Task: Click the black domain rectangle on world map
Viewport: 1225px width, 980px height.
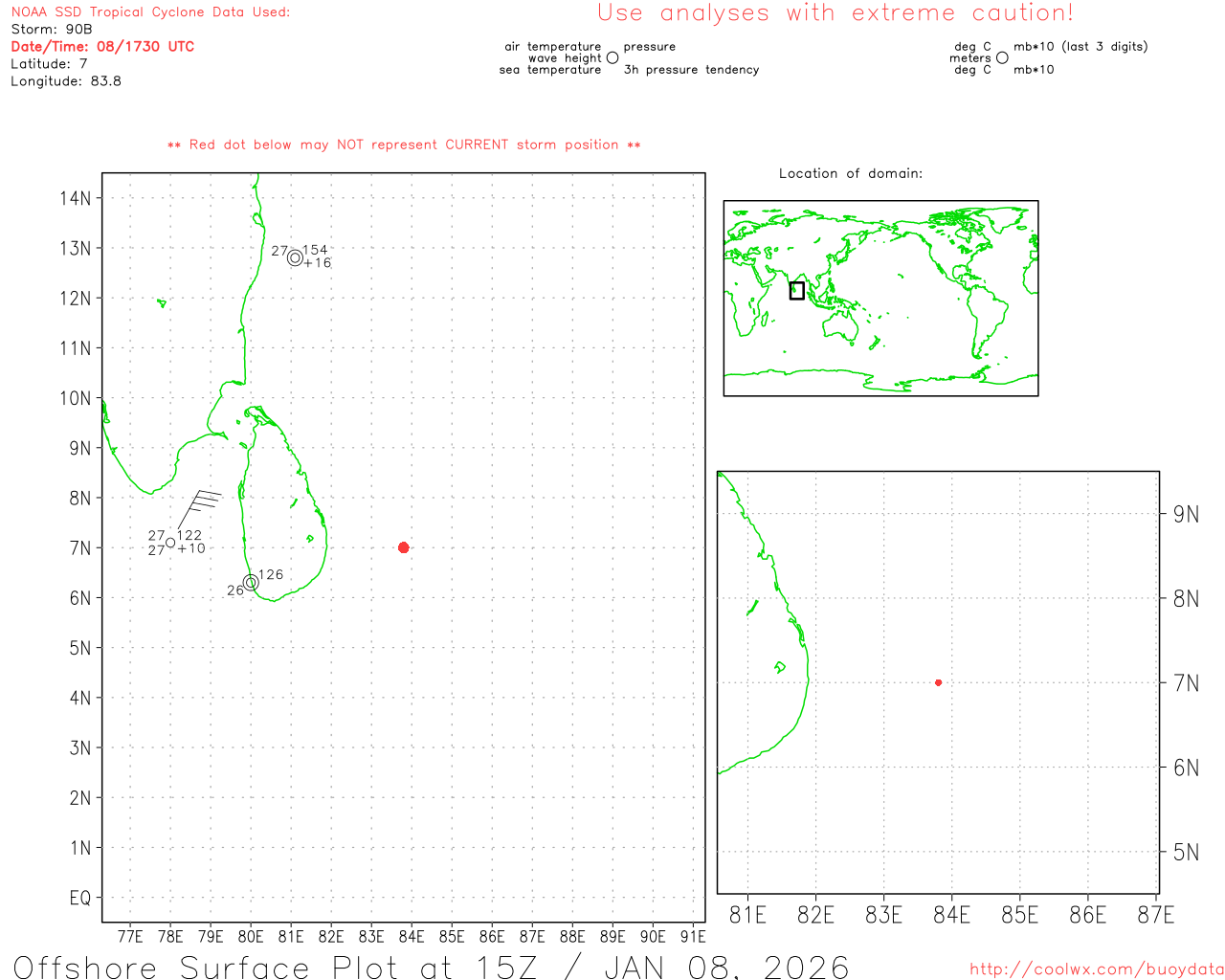Action: point(796,290)
